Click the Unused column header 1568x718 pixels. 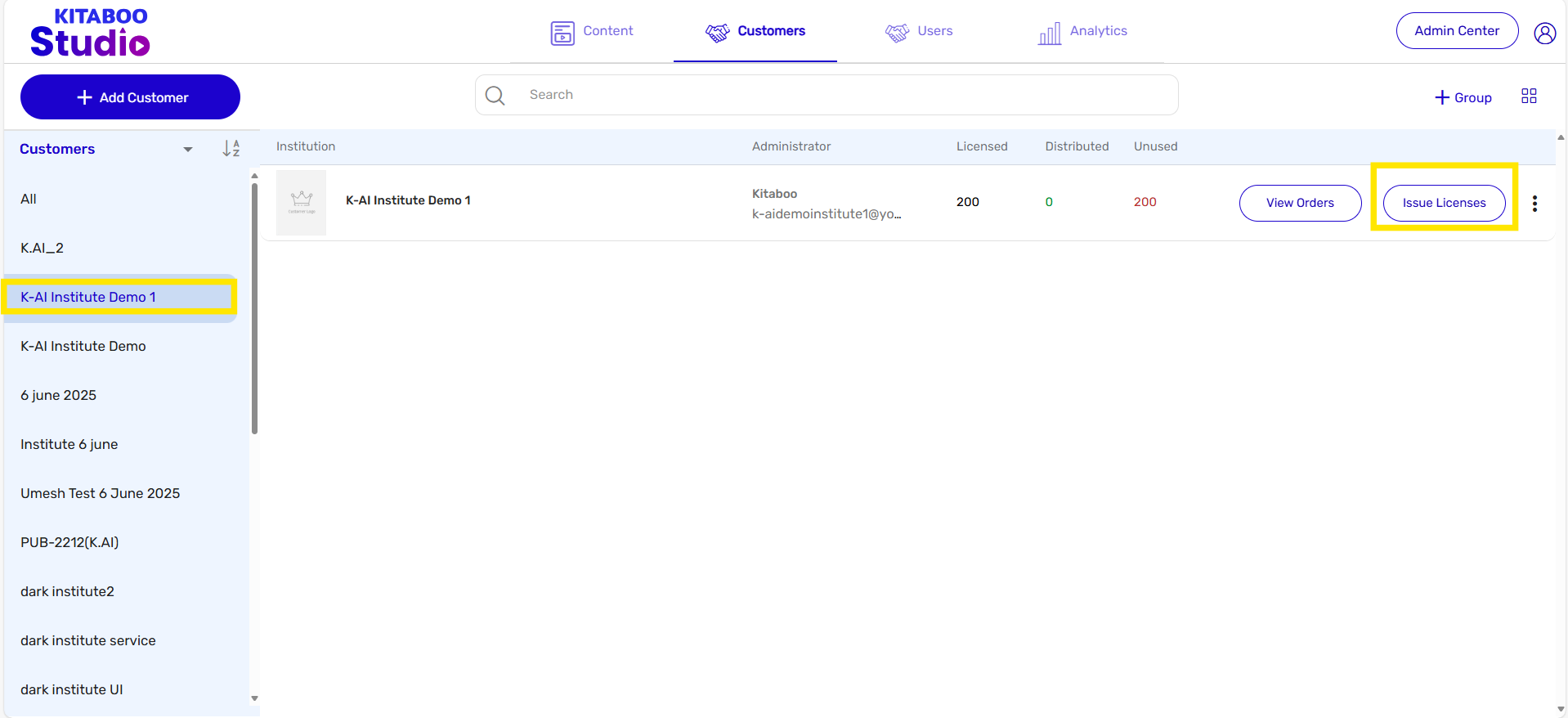pos(1155,146)
